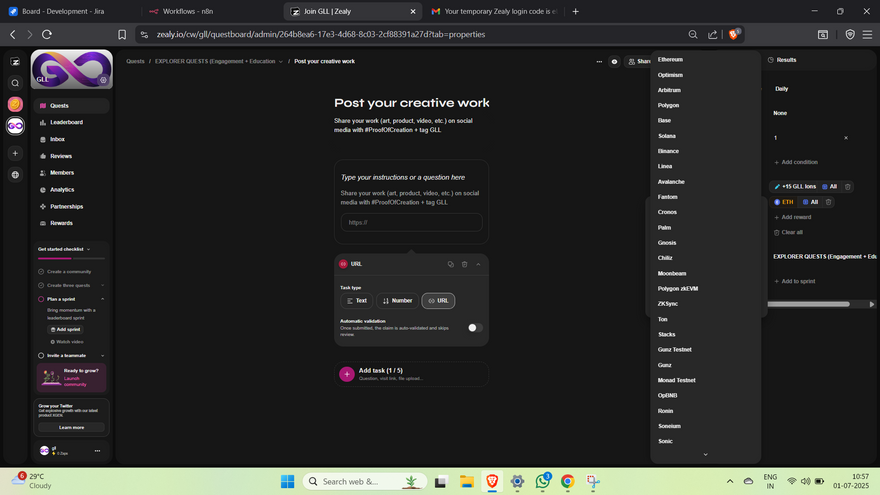Click the Zealy search icon

[x=15, y=83]
